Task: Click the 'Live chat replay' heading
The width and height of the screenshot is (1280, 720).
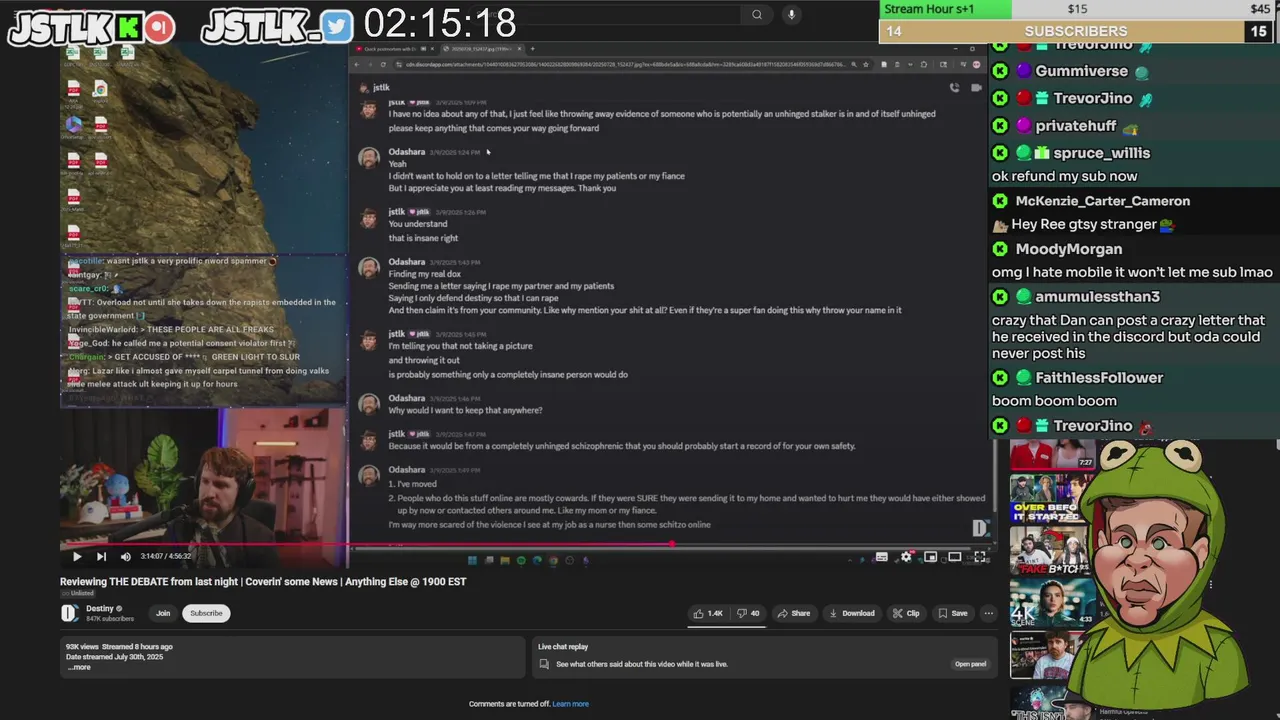Action: pyautogui.click(x=563, y=647)
